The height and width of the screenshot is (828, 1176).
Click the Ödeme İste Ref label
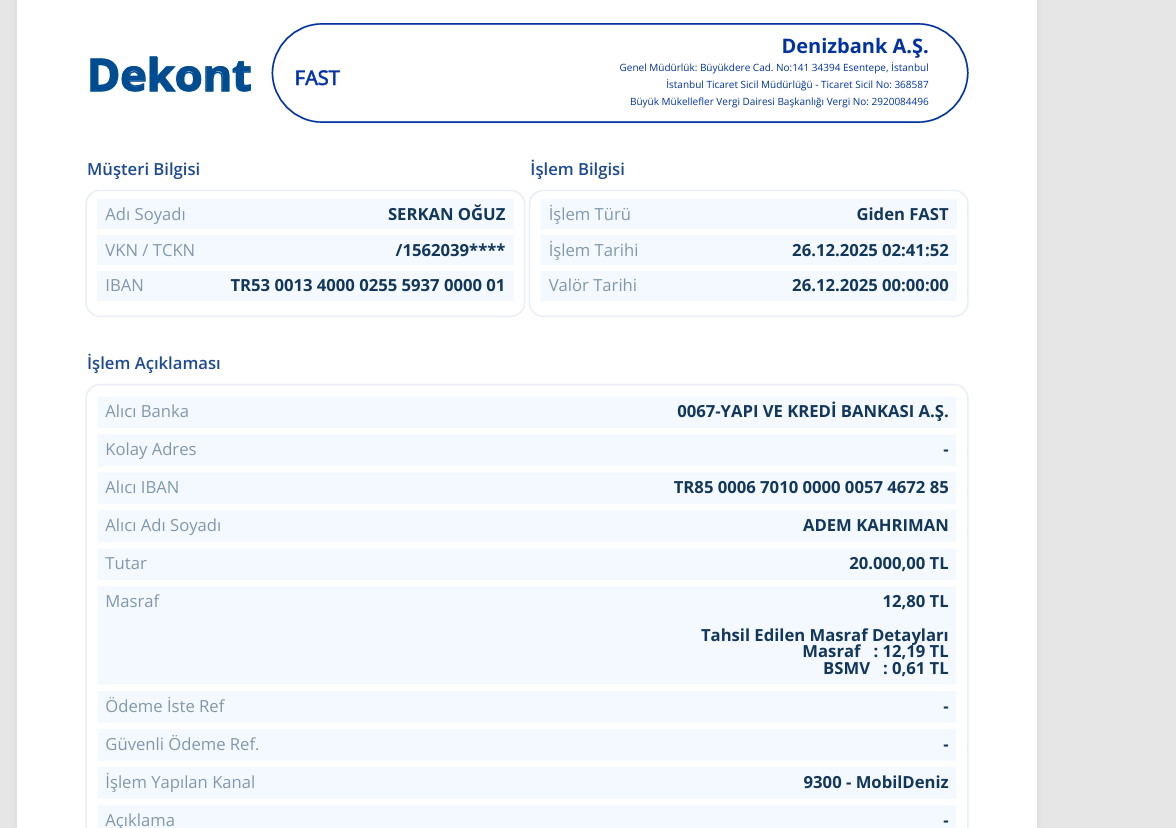164,706
